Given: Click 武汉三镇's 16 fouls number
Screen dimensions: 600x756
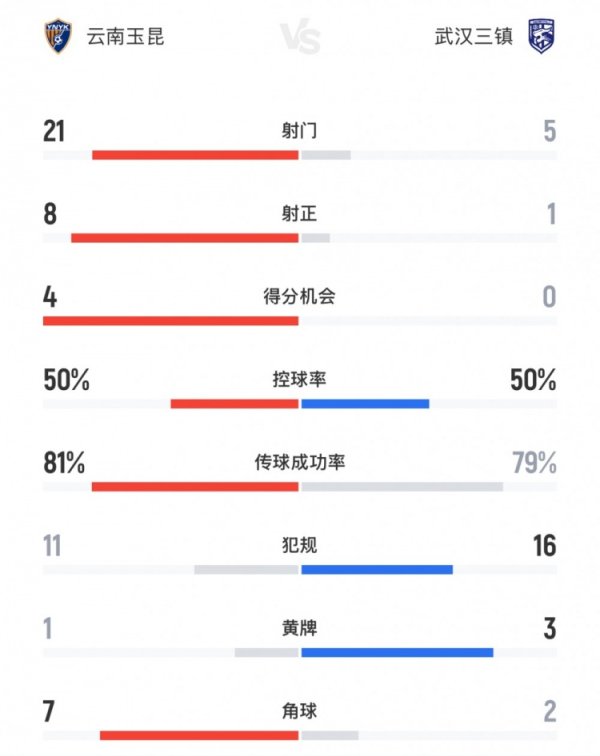Looking at the screenshot, I should click(544, 546).
